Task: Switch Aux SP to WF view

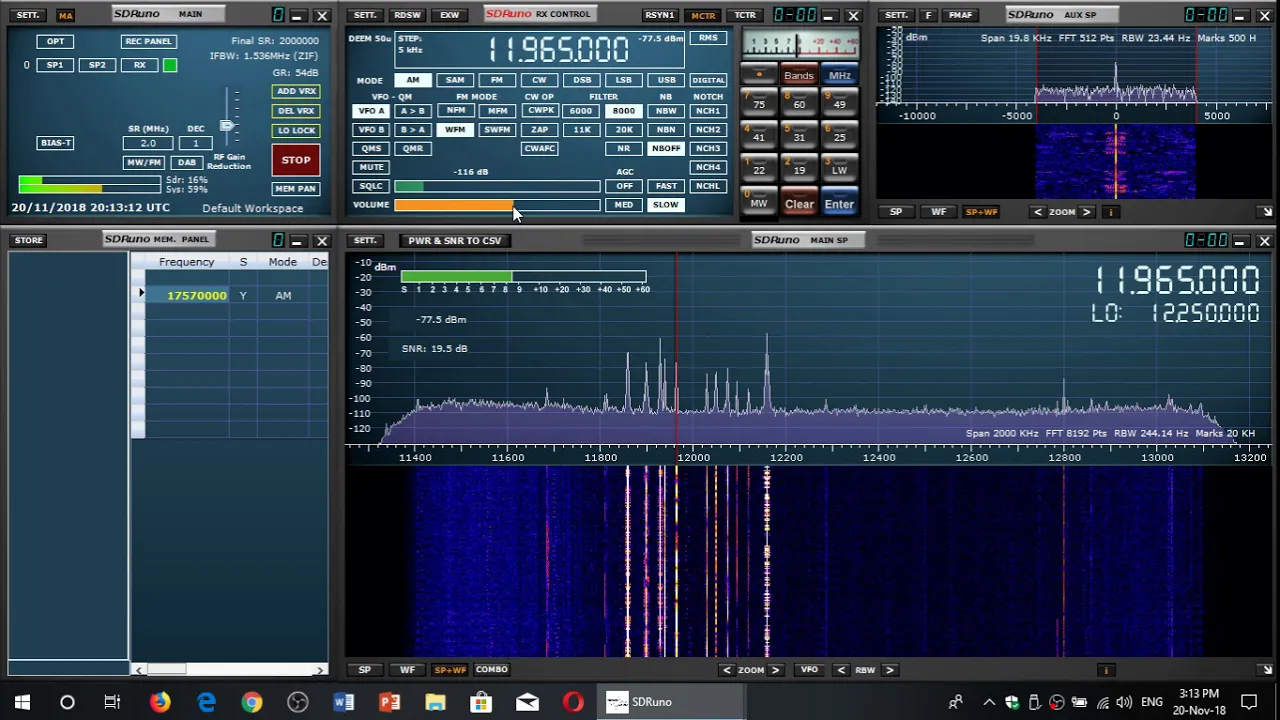Action: (938, 212)
